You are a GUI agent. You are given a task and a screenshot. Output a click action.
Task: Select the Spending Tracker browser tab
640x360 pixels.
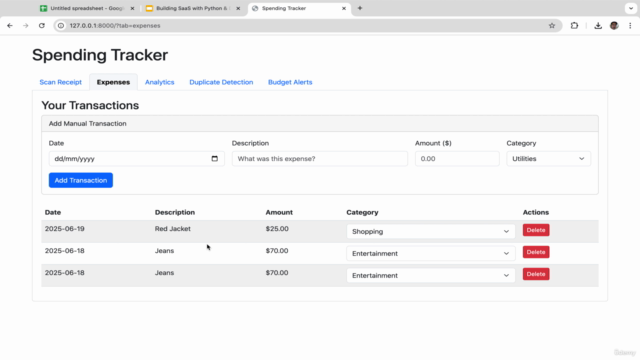tap(299, 8)
